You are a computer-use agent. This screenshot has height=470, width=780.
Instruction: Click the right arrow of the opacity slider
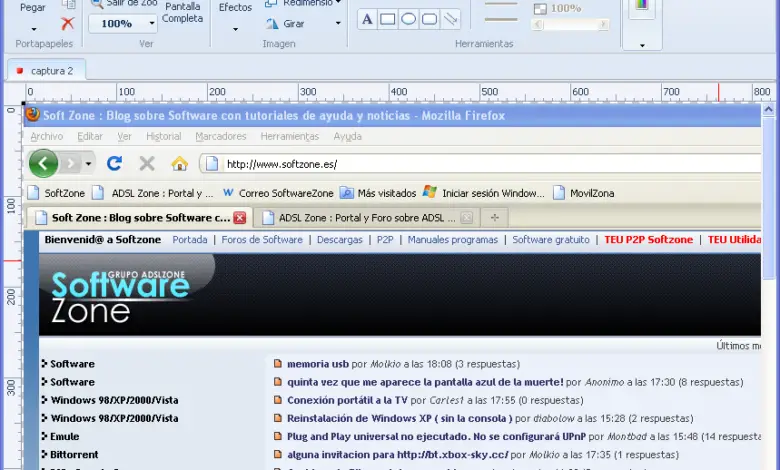603,24
